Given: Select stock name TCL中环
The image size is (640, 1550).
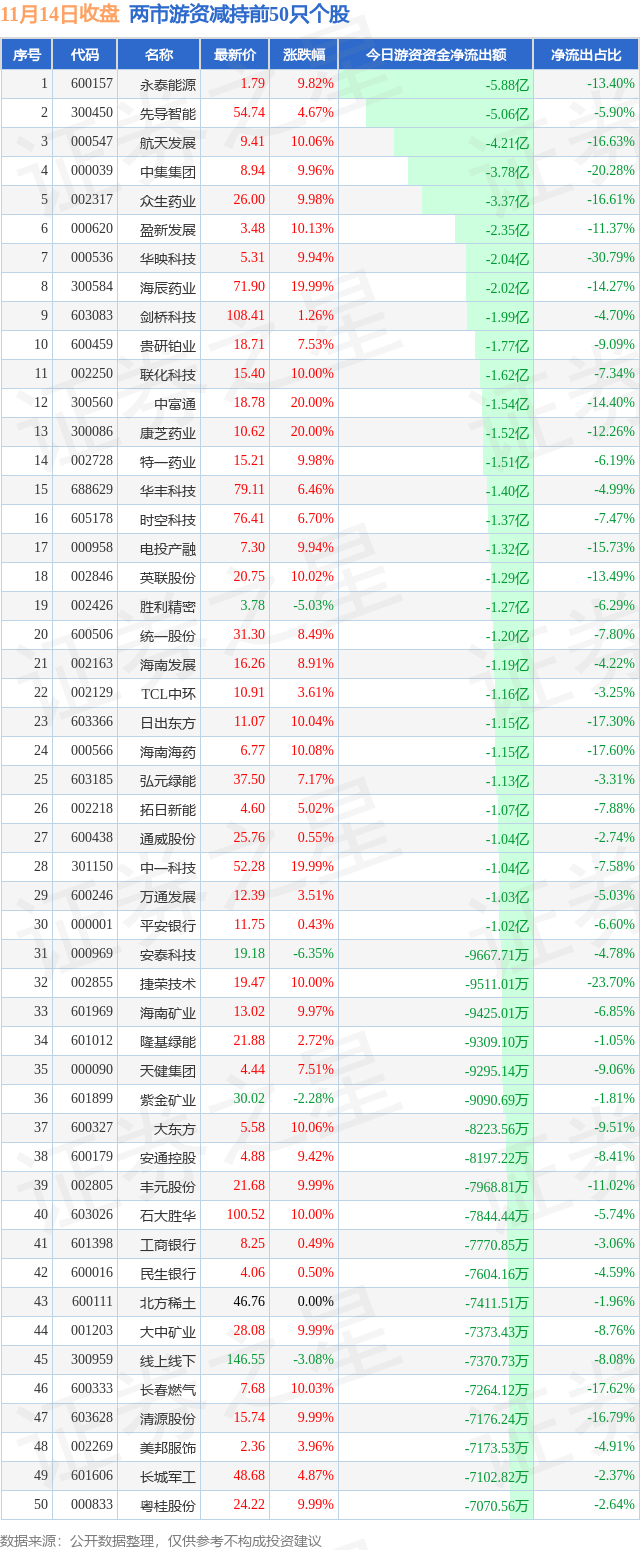Looking at the screenshot, I should point(168,693).
